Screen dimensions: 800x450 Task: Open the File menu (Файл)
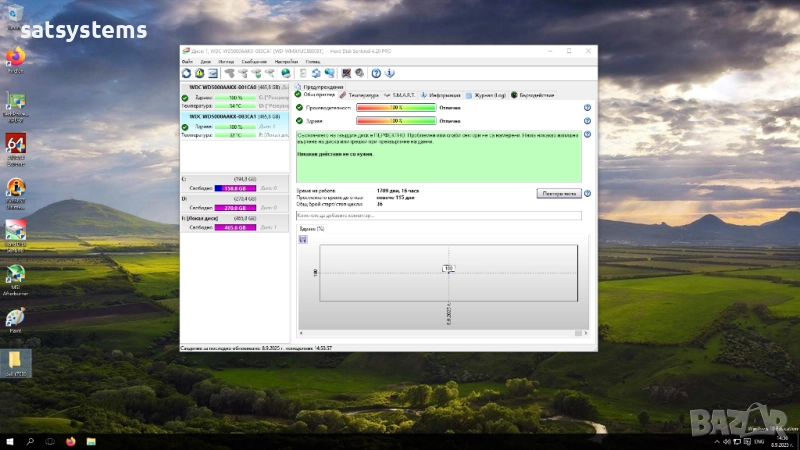(187, 62)
